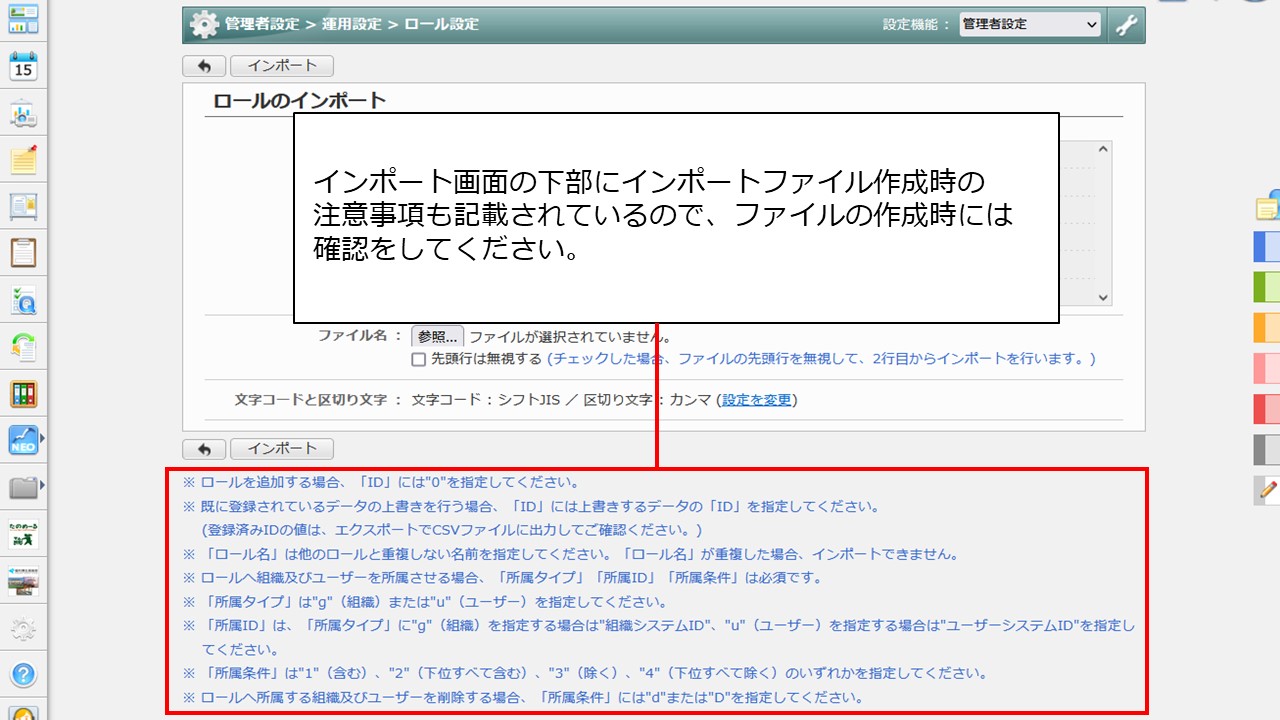Click 管理者設定 in the breadcrumb
1280x720 pixels.
click(x=260, y=24)
